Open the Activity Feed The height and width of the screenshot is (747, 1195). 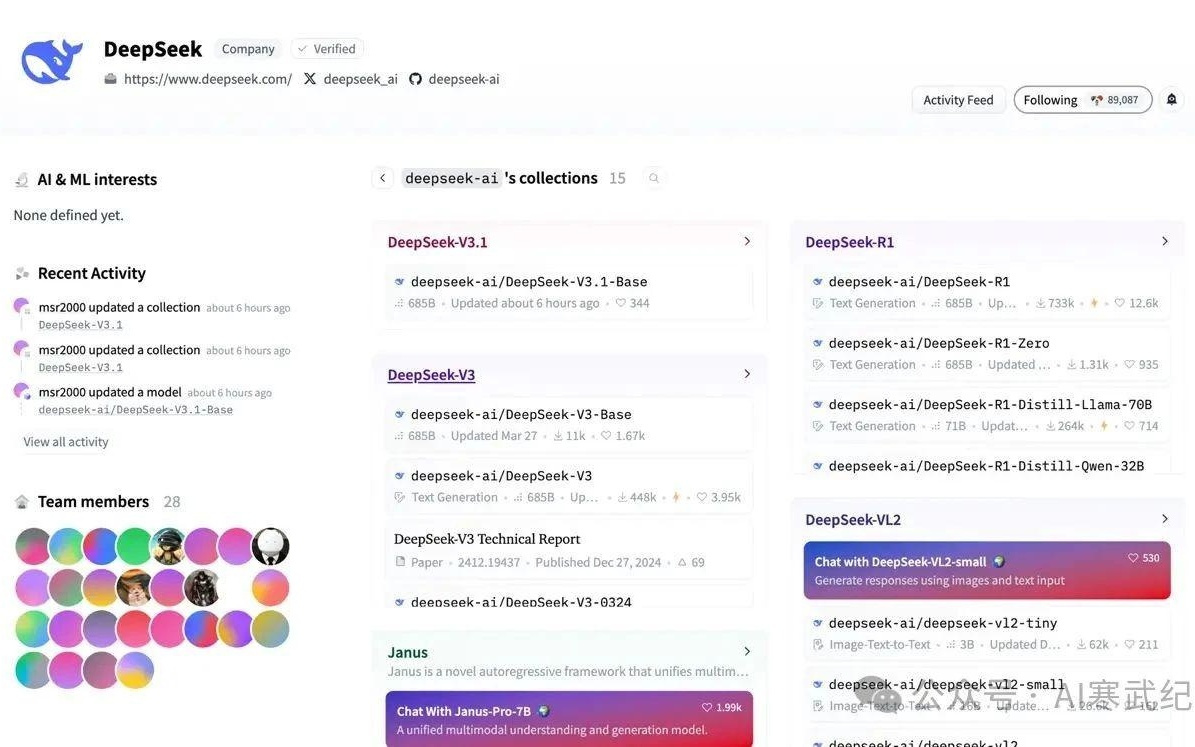pyautogui.click(x=958, y=100)
